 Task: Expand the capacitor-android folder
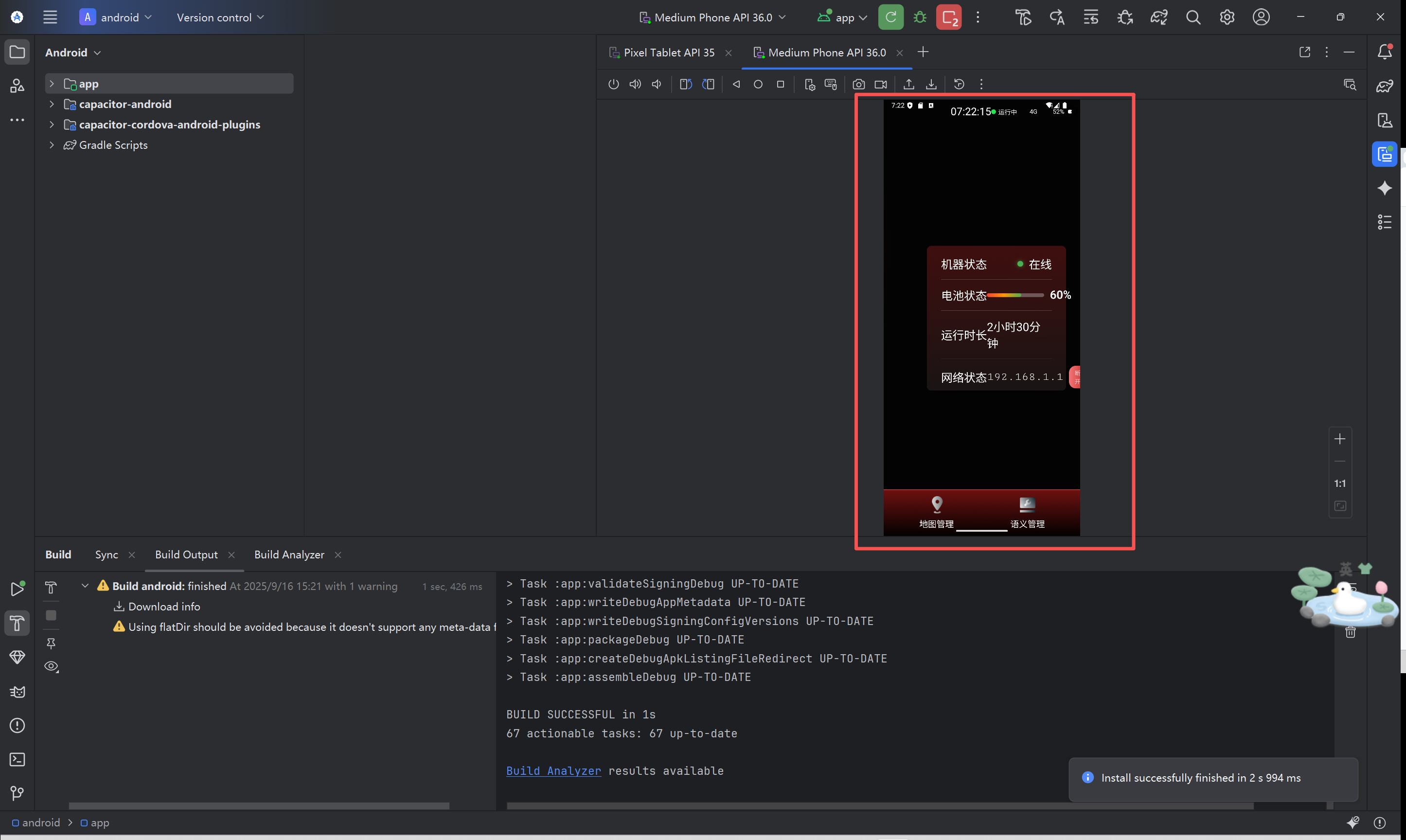(x=52, y=104)
